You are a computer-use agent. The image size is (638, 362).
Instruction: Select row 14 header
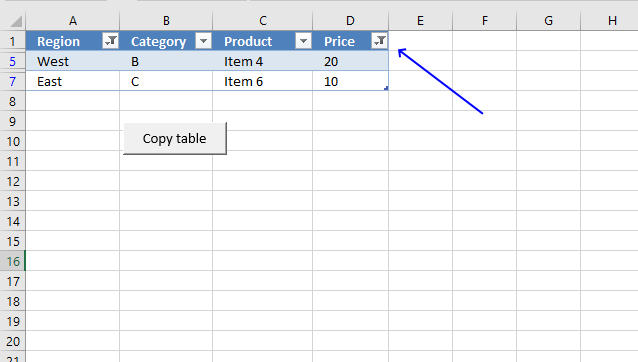(x=13, y=221)
